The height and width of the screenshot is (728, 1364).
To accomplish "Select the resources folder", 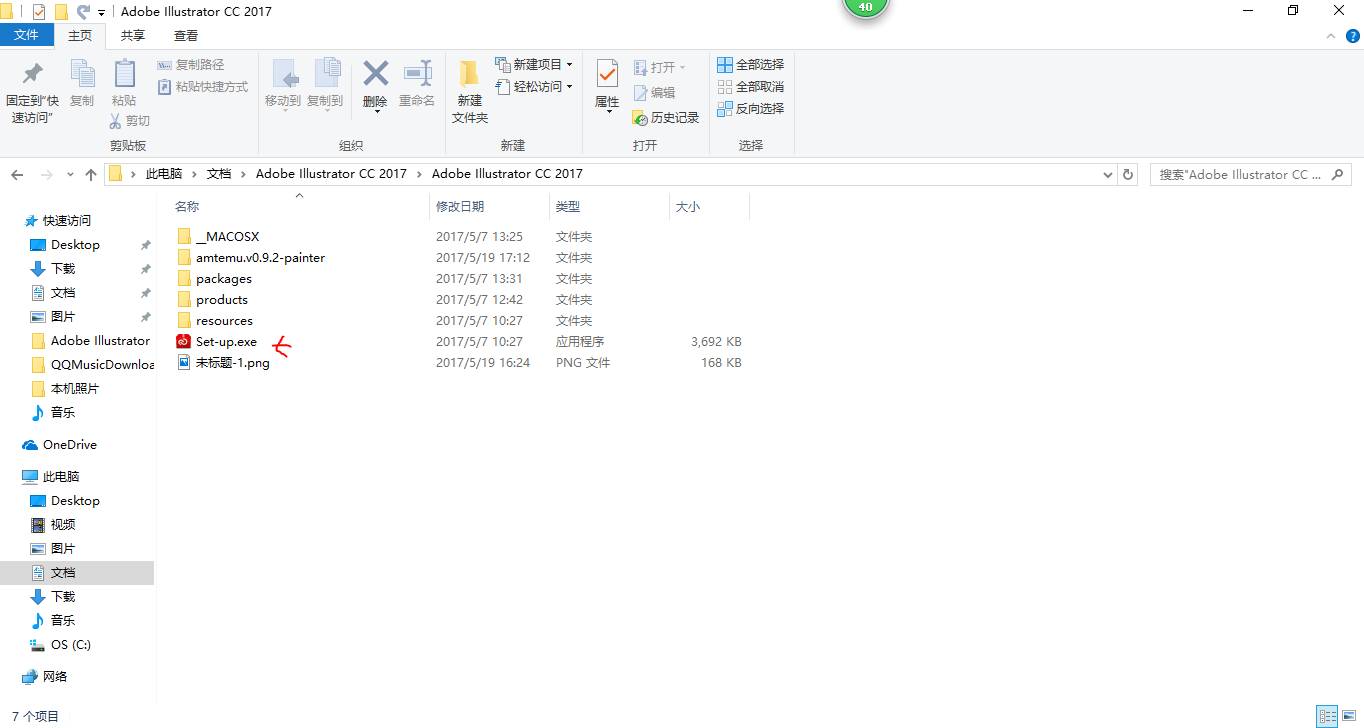I will (x=215, y=321).
